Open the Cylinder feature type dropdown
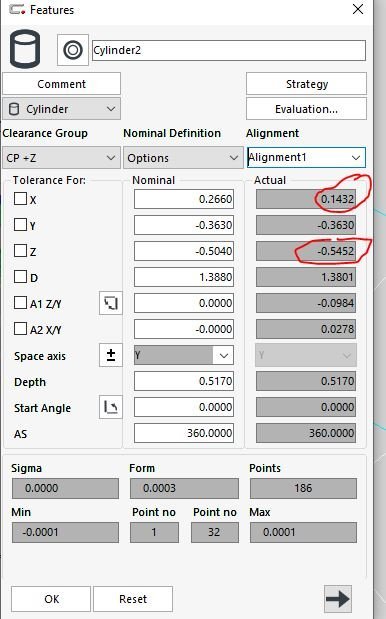This screenshot has width=386, height=619. [62, 109]
